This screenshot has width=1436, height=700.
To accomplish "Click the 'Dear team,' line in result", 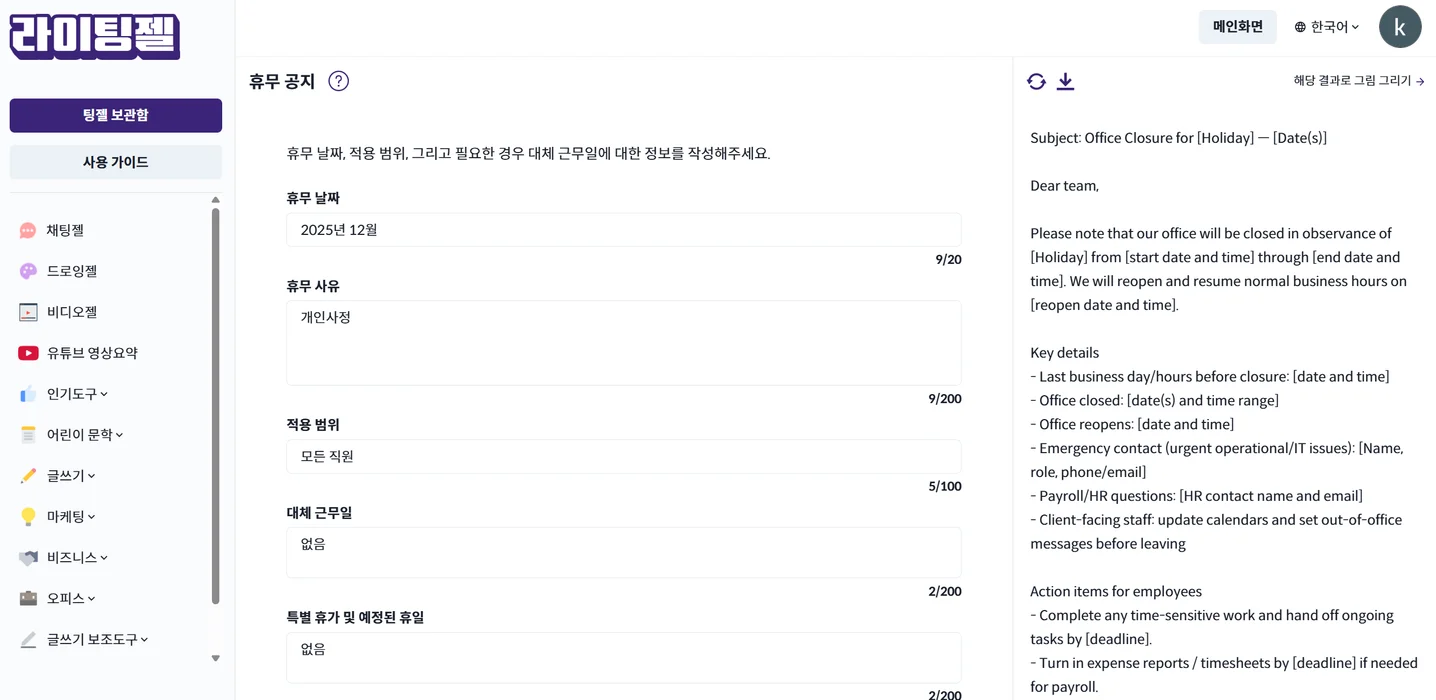I will point(1064,186).
